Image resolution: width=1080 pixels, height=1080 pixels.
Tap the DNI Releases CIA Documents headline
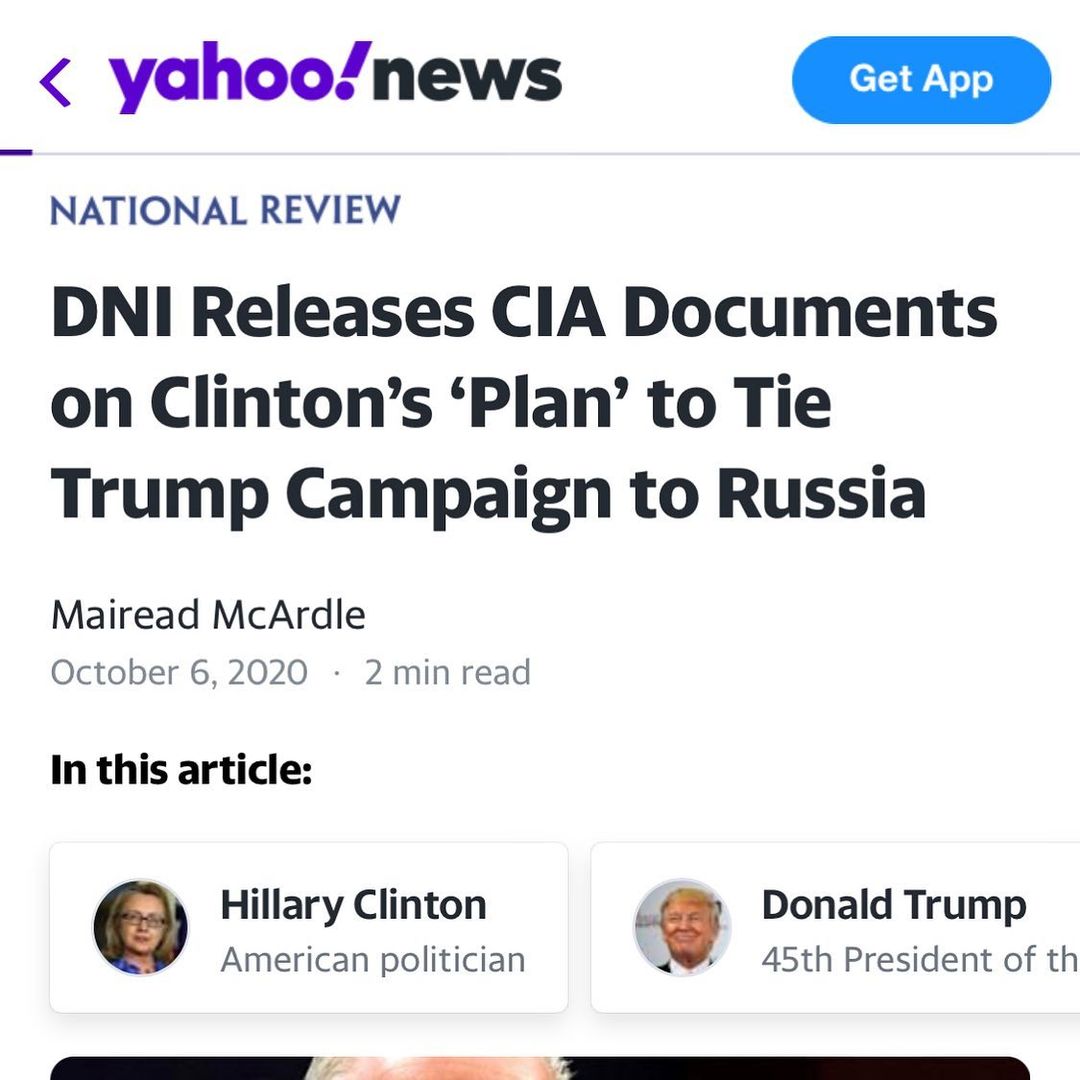pyautogui.click(x=523, y=312)
